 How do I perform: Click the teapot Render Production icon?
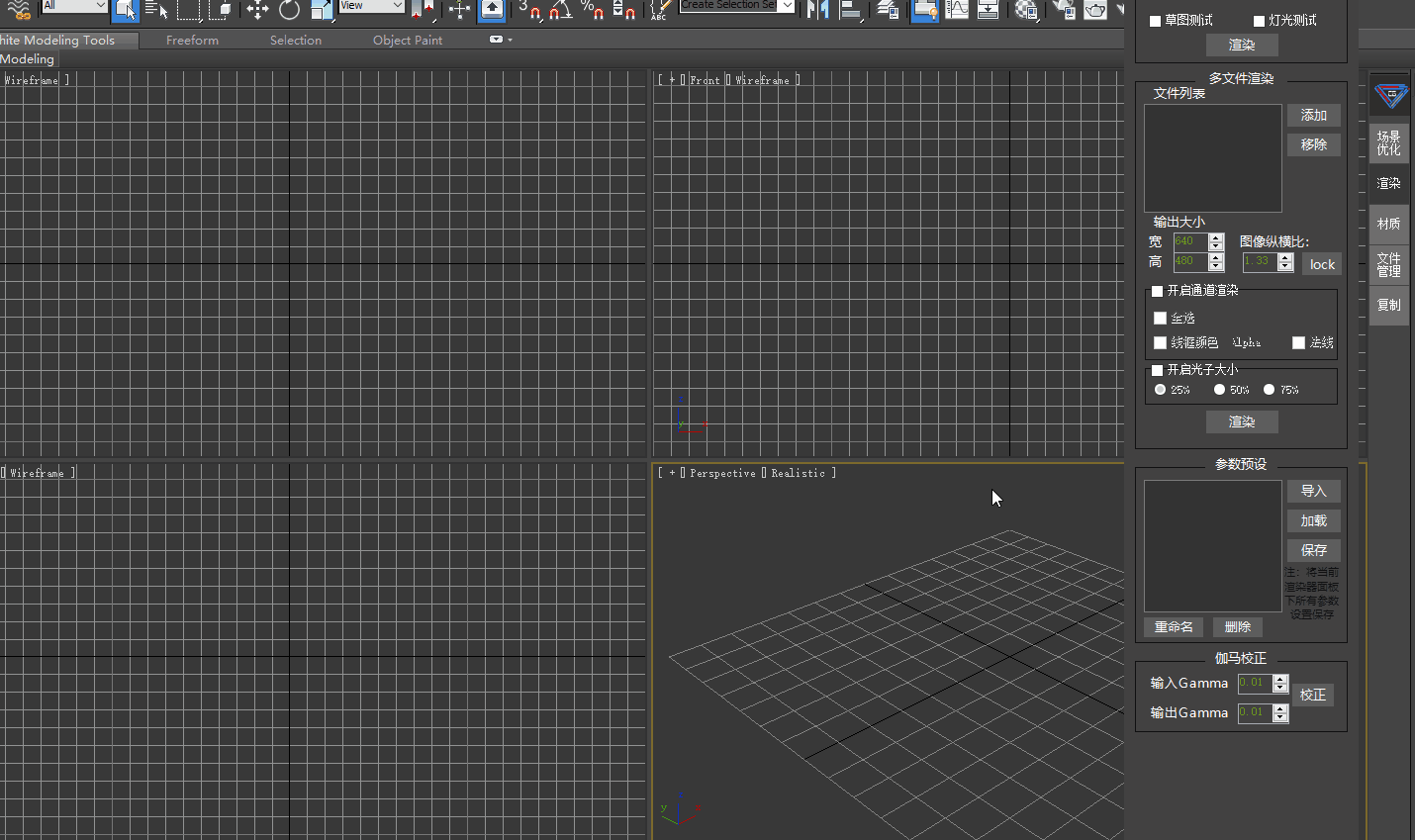click(1094, 10)
